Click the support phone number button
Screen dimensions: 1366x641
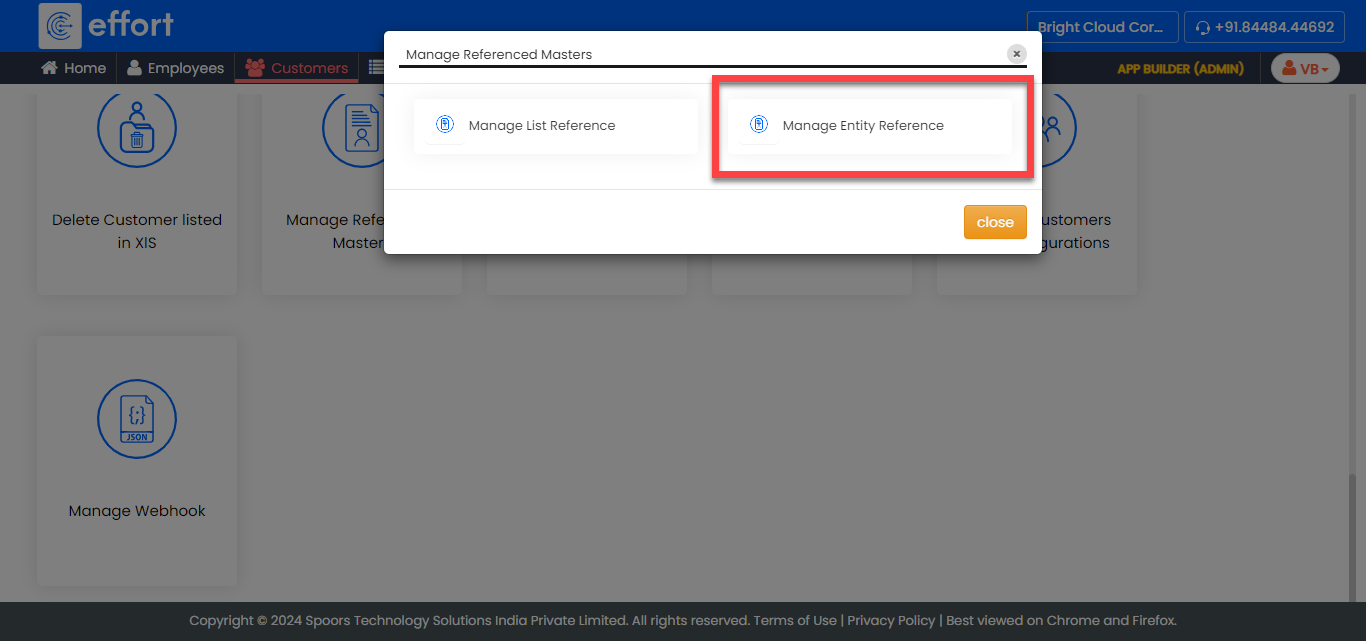[1264, 27]
